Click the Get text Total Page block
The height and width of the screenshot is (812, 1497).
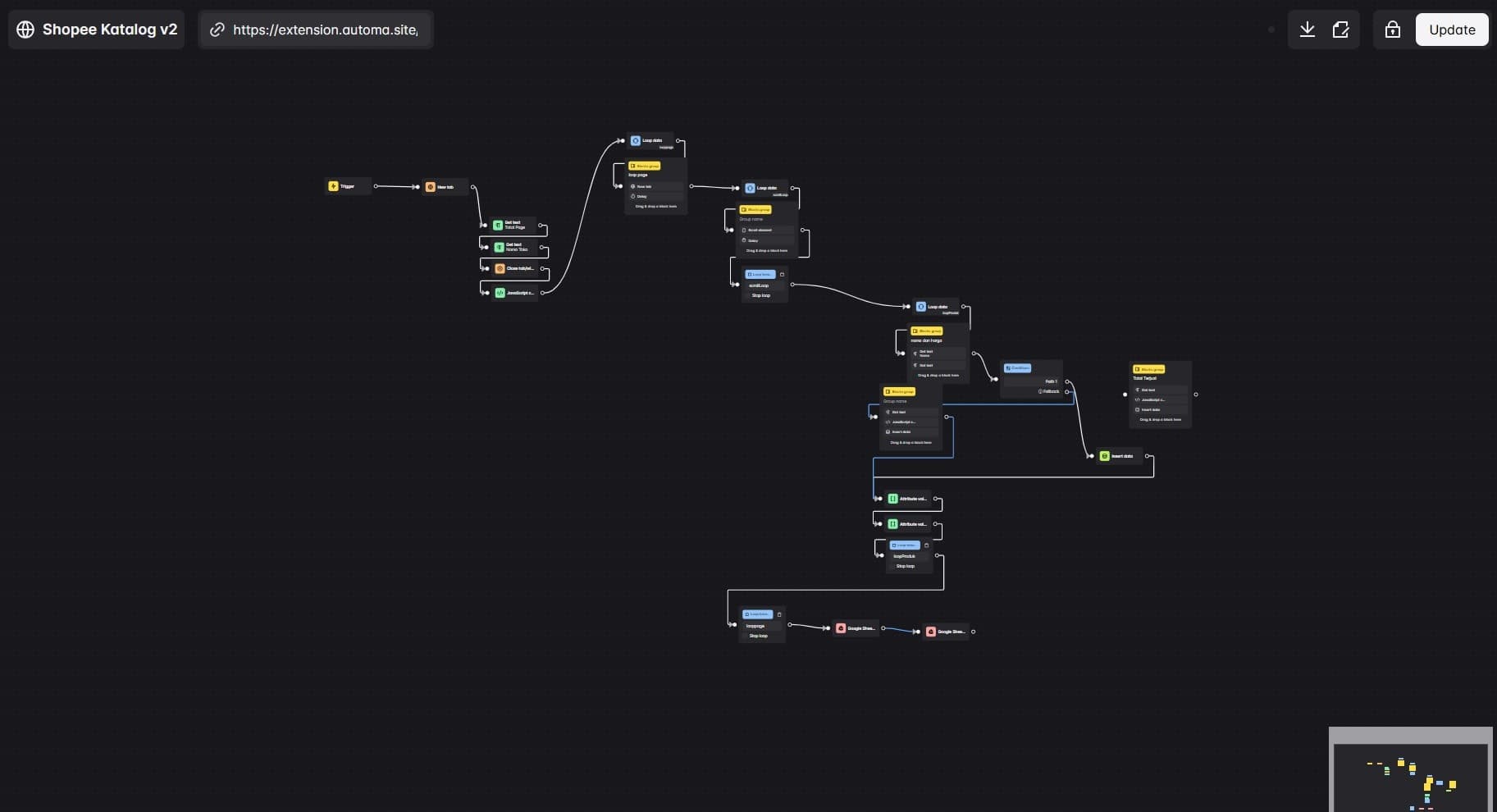tap(513, 225)
